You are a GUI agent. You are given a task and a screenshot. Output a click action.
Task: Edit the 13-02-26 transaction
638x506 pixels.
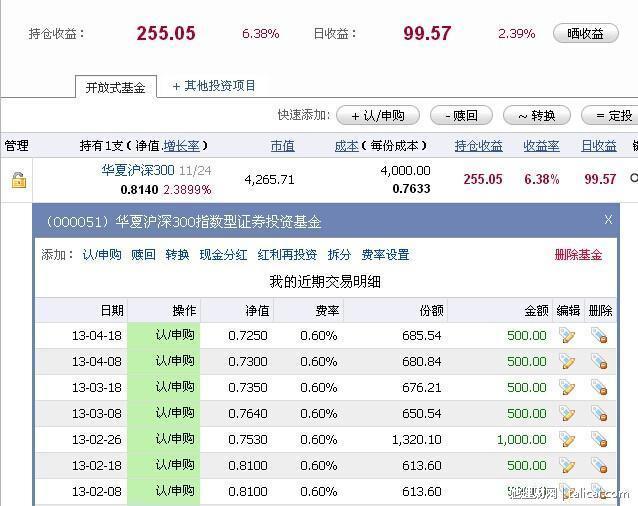click(567, 440)
